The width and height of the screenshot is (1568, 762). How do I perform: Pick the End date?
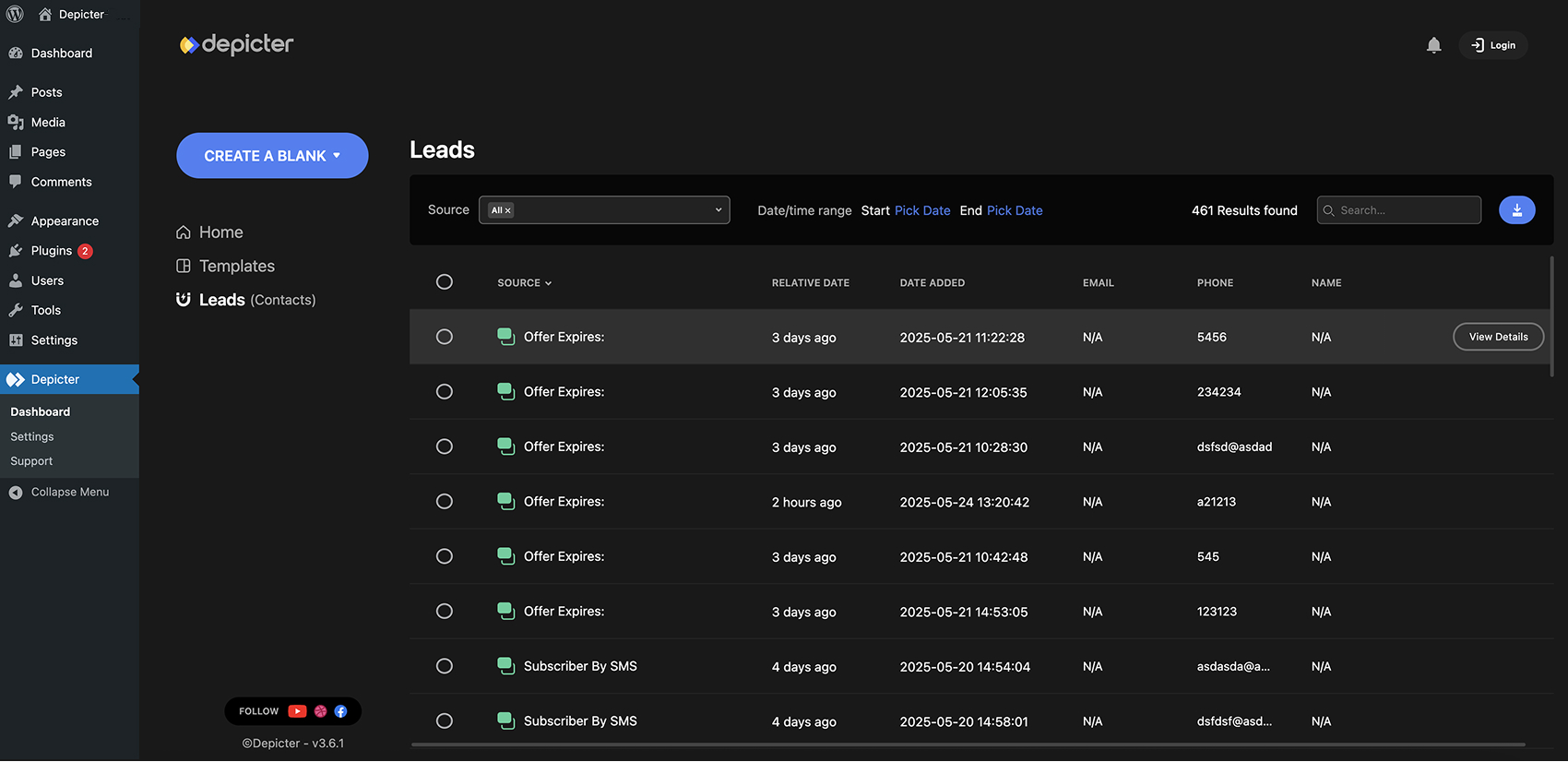click(x=1015, y=210)
